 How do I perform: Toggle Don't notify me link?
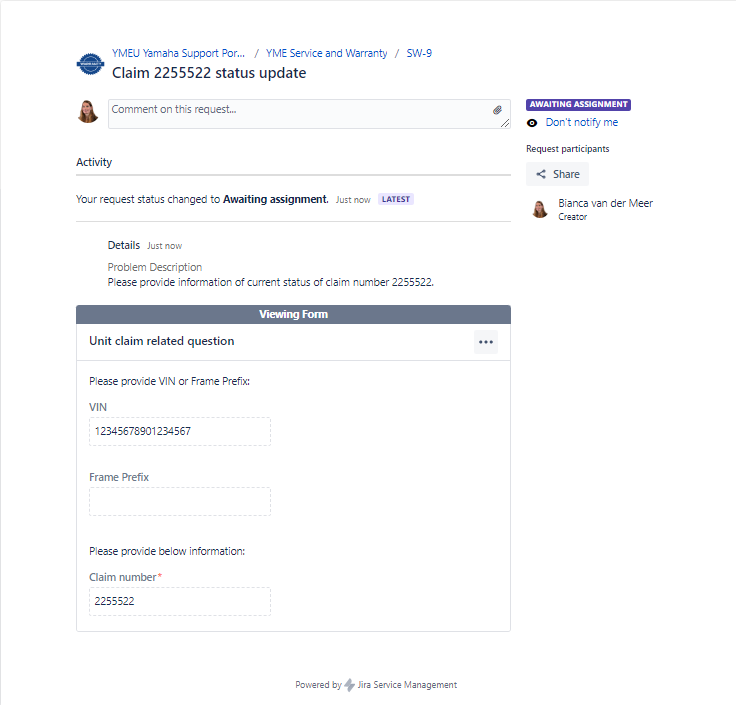pyautogui.click(x=582, y=123)
